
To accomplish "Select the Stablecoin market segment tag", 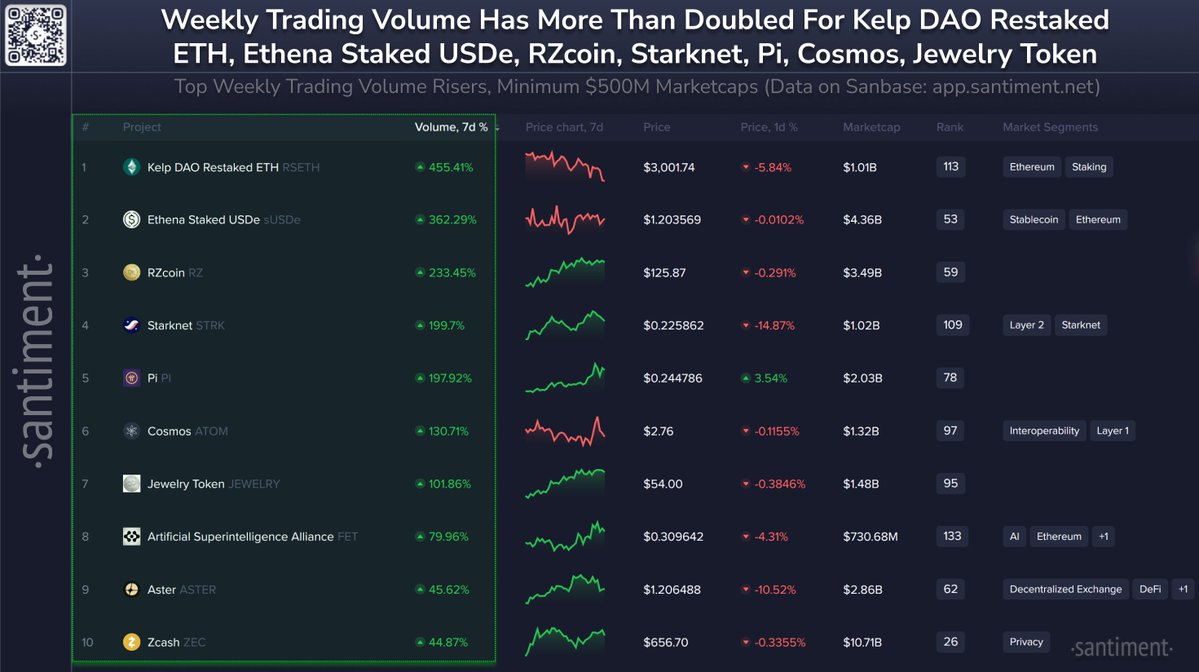I will [x=1035, y=220].
